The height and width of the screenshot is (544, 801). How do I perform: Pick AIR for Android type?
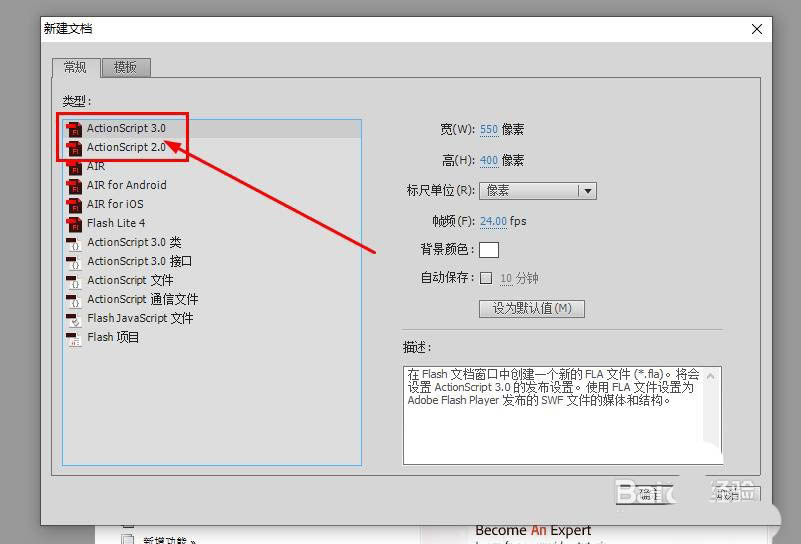(x=212, y=185)
